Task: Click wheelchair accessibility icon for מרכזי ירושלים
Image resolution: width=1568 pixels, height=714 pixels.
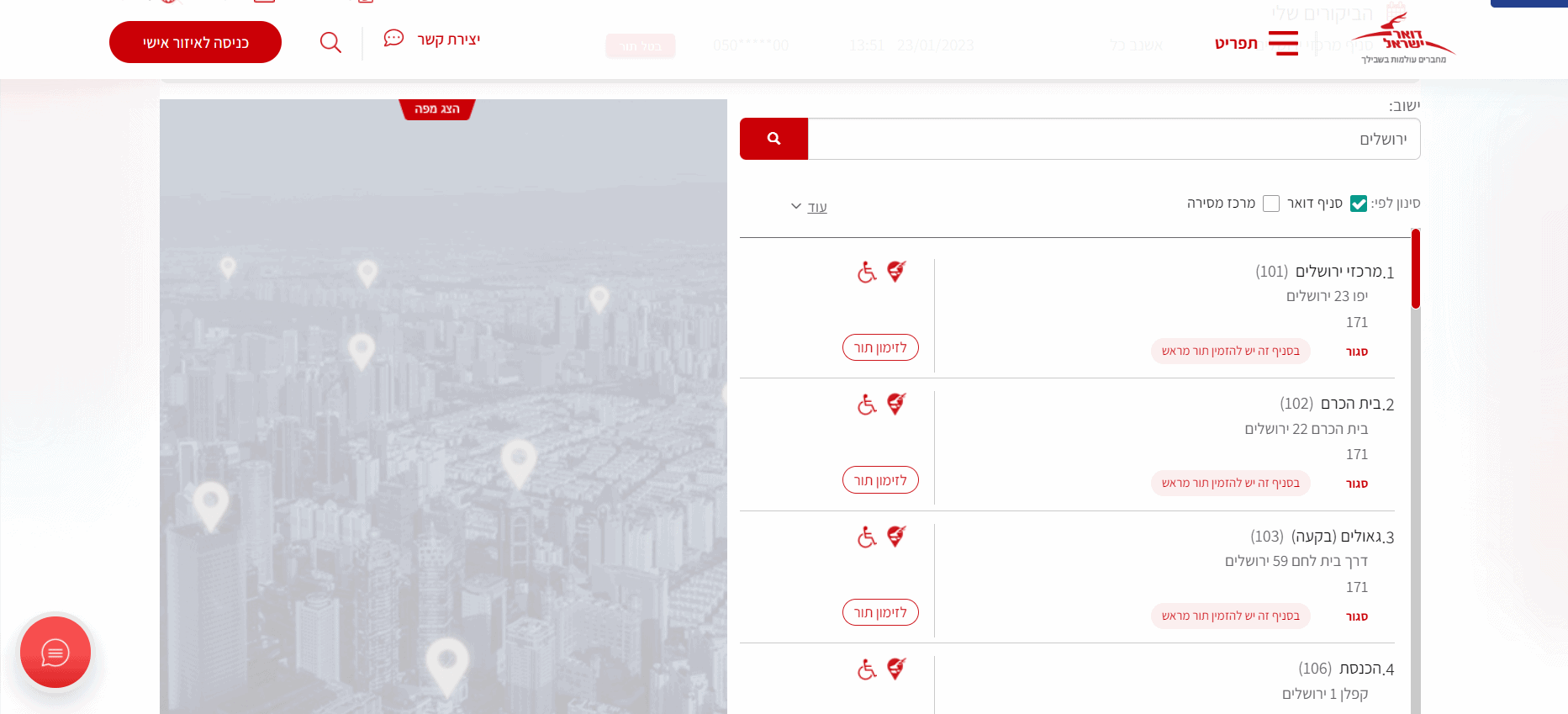Action: point(867,272)
